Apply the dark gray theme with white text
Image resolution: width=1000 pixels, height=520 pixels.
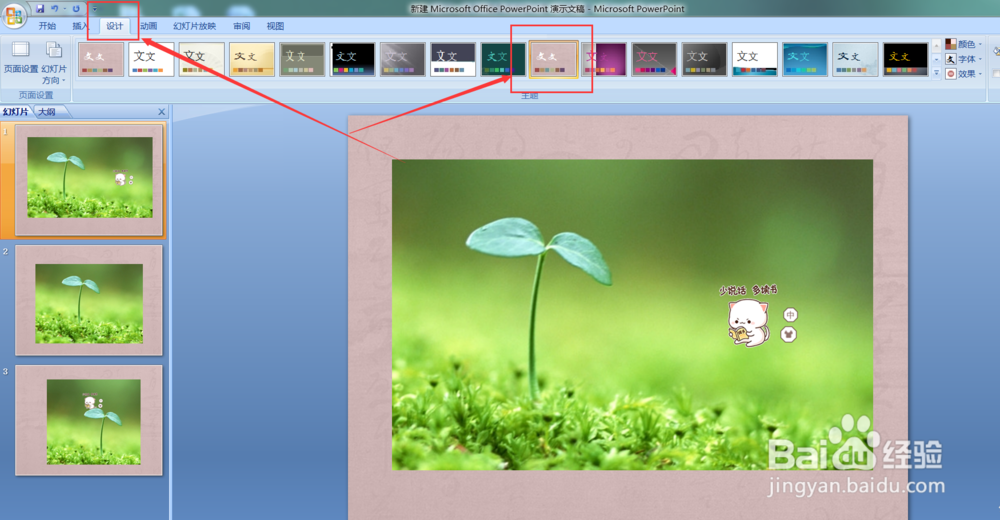[705, 59]
